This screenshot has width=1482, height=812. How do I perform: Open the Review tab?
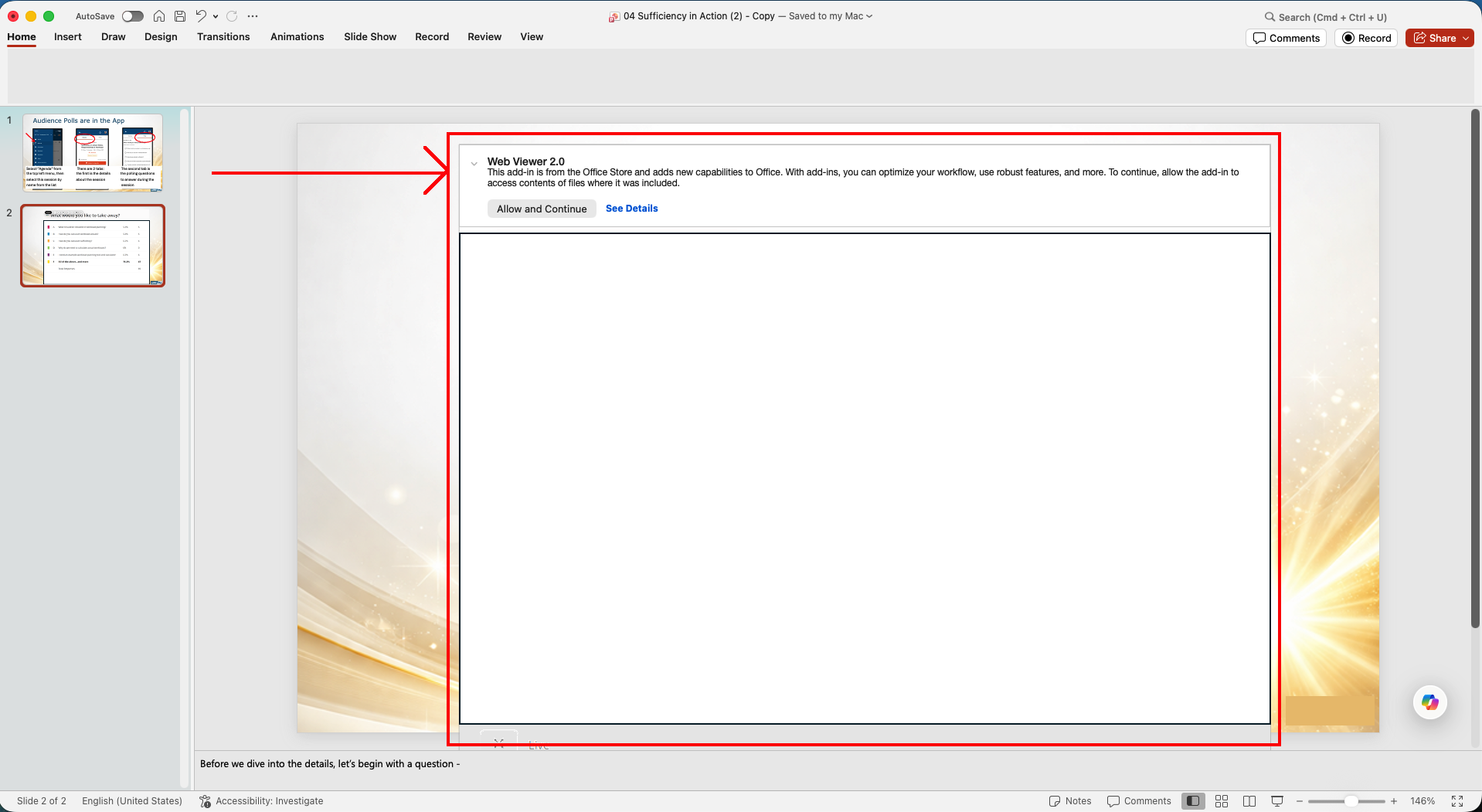(484, 37)
